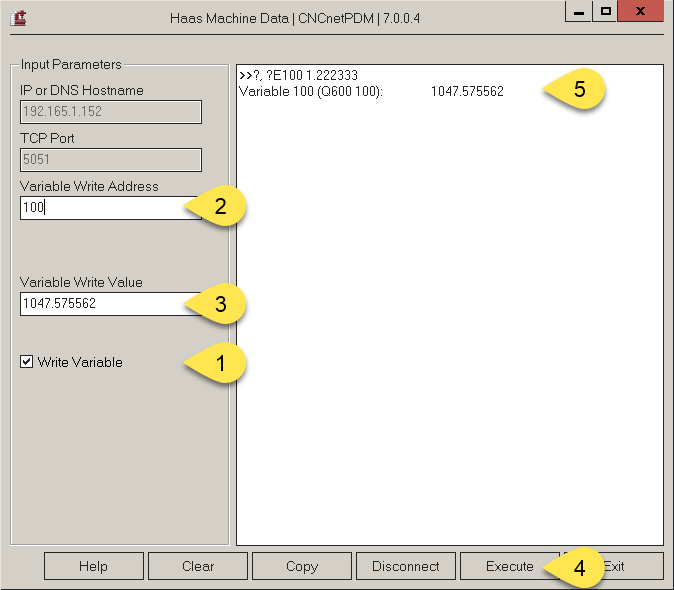The image size is (674, 590).
Task: Open the Help button
Action: tap(94, 566)
